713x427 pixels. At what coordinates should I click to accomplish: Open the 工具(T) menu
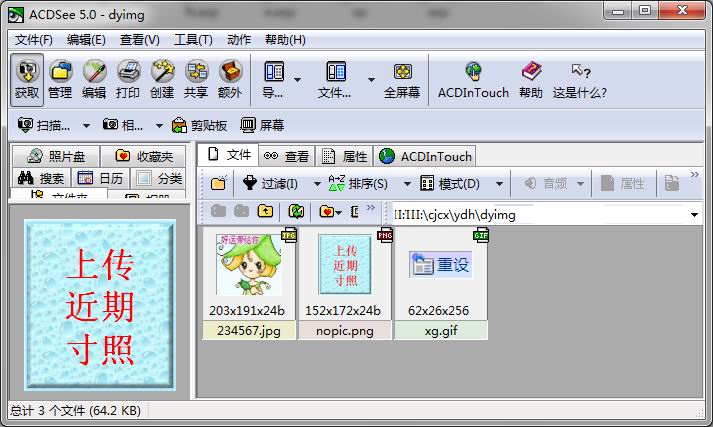point(193,40)
